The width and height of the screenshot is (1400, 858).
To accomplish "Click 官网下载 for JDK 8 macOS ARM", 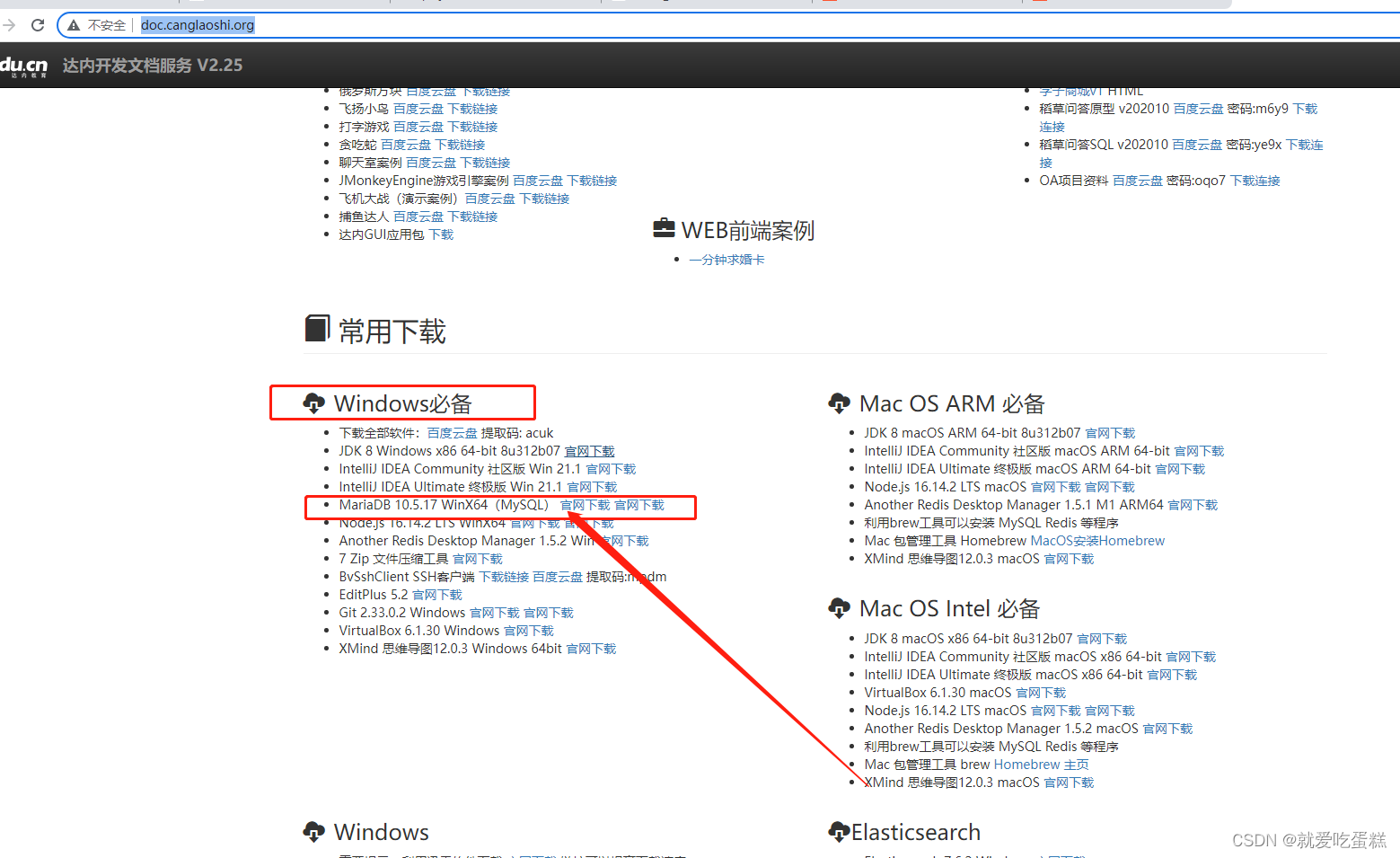I will tap(1110, 433).
